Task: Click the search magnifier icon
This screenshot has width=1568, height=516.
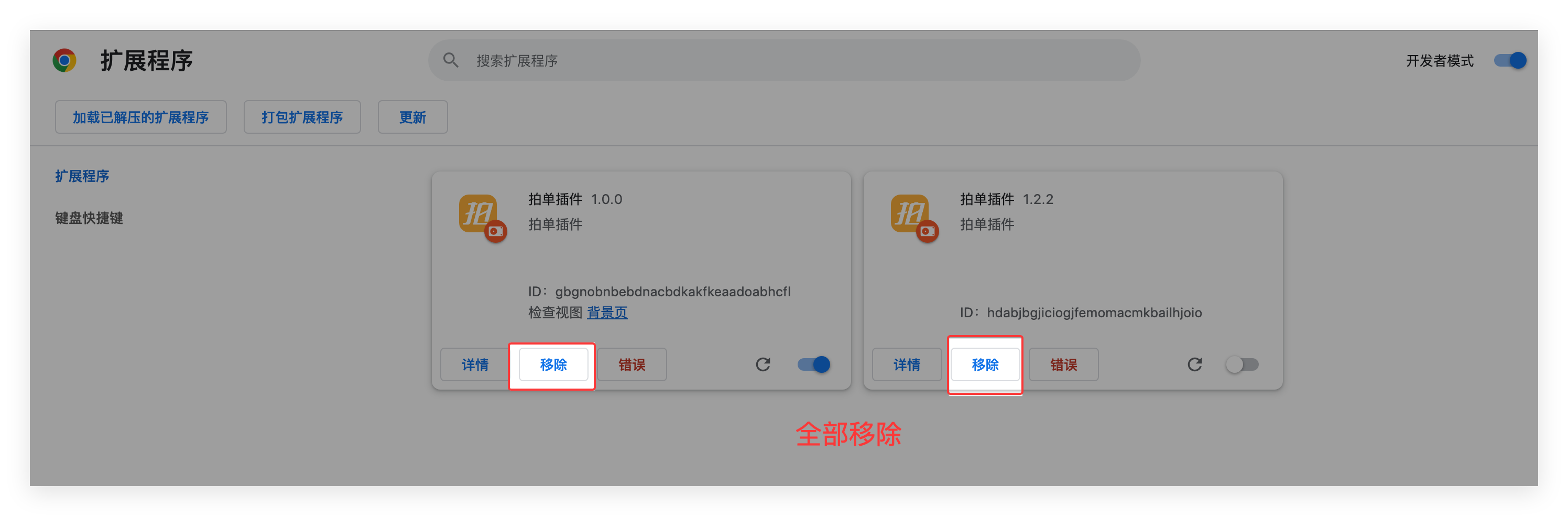Action: [451, 60]
